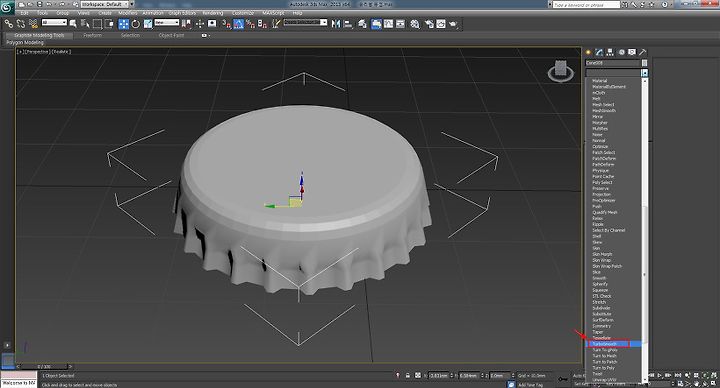This screenshot has width=720, height=388.
Task: Open the Curve Editor icon
Action: click(388, 23)
